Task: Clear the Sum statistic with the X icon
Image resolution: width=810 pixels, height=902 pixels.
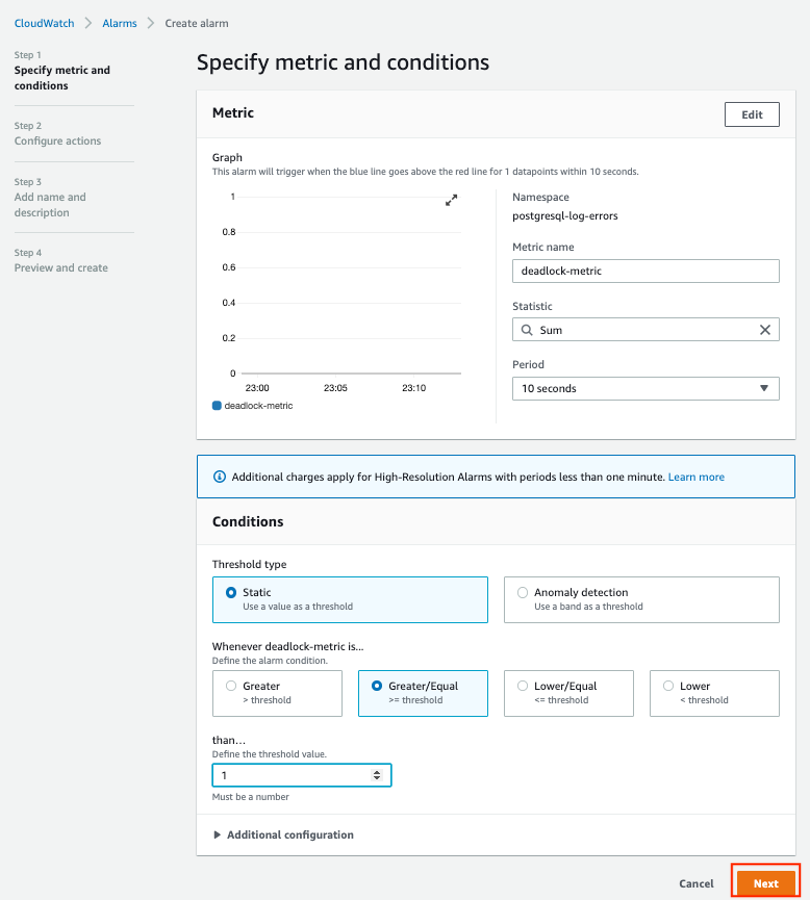Action: tap(765, 330)
